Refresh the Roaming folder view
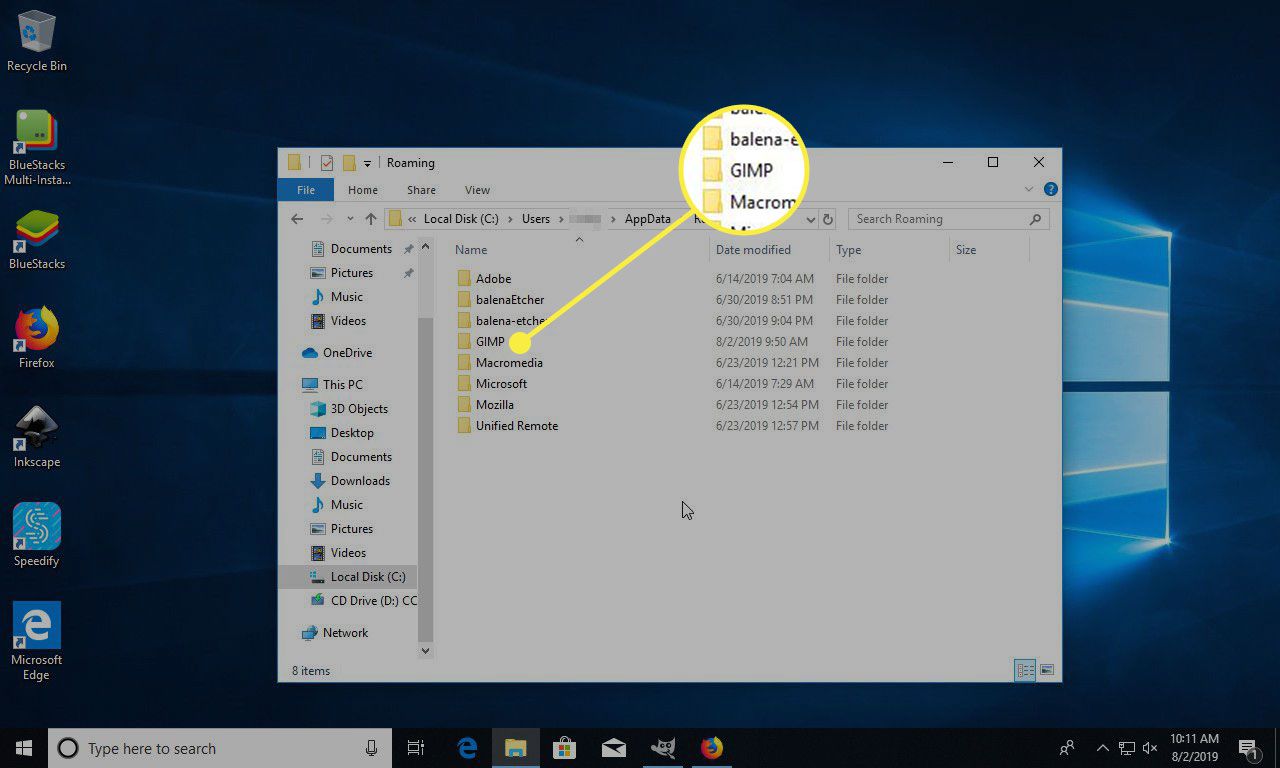 (x=827, y=219)
